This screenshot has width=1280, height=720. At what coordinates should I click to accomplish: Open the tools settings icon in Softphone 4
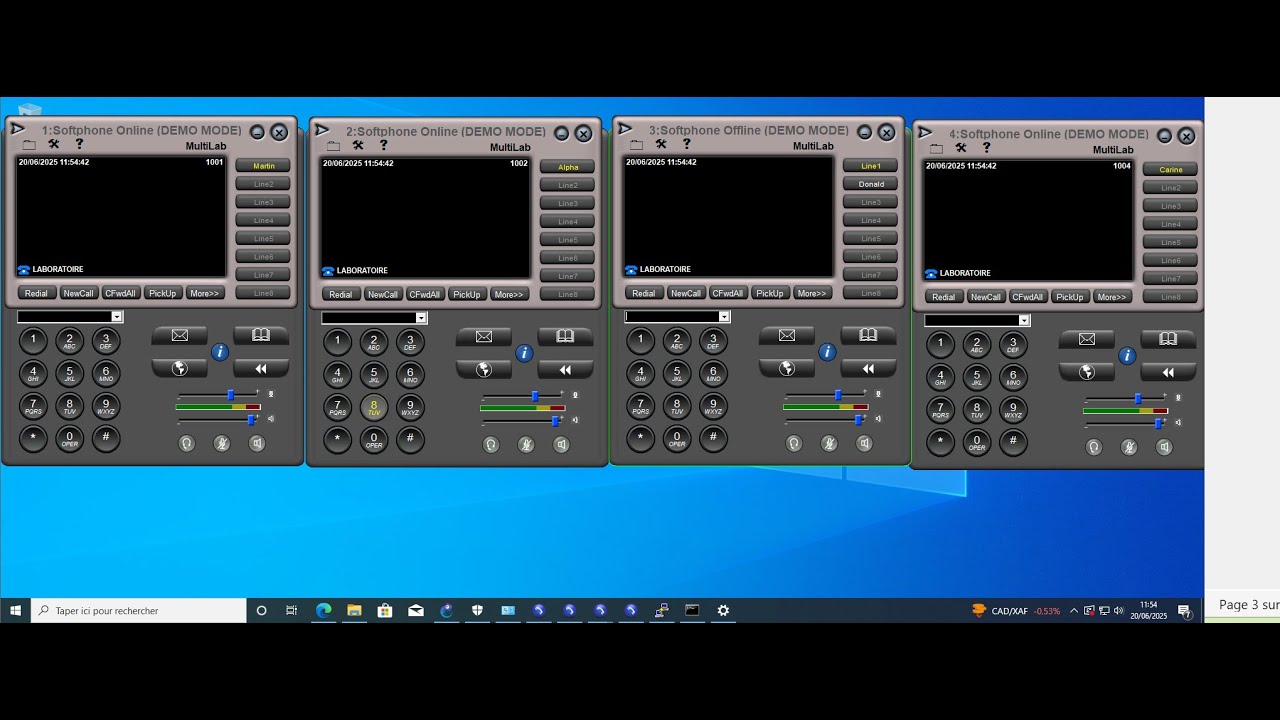click(x=961, y=149)
